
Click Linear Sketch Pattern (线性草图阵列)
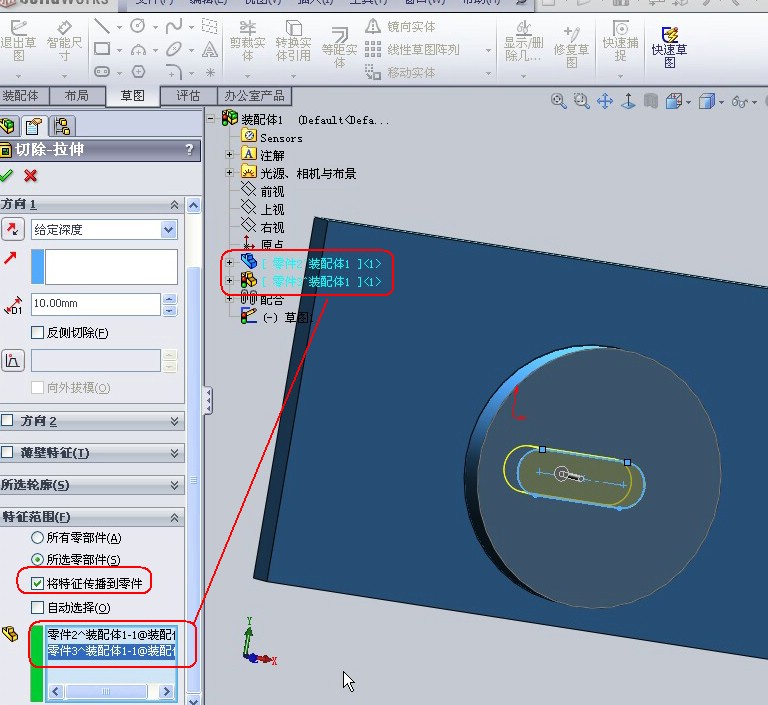[x=412, y=49]
